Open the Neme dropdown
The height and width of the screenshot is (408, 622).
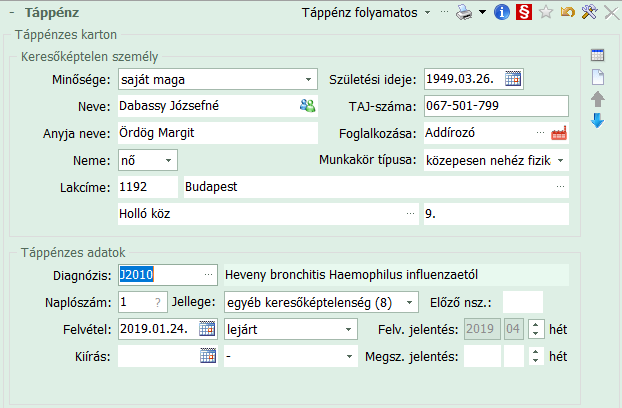(168, 159)
